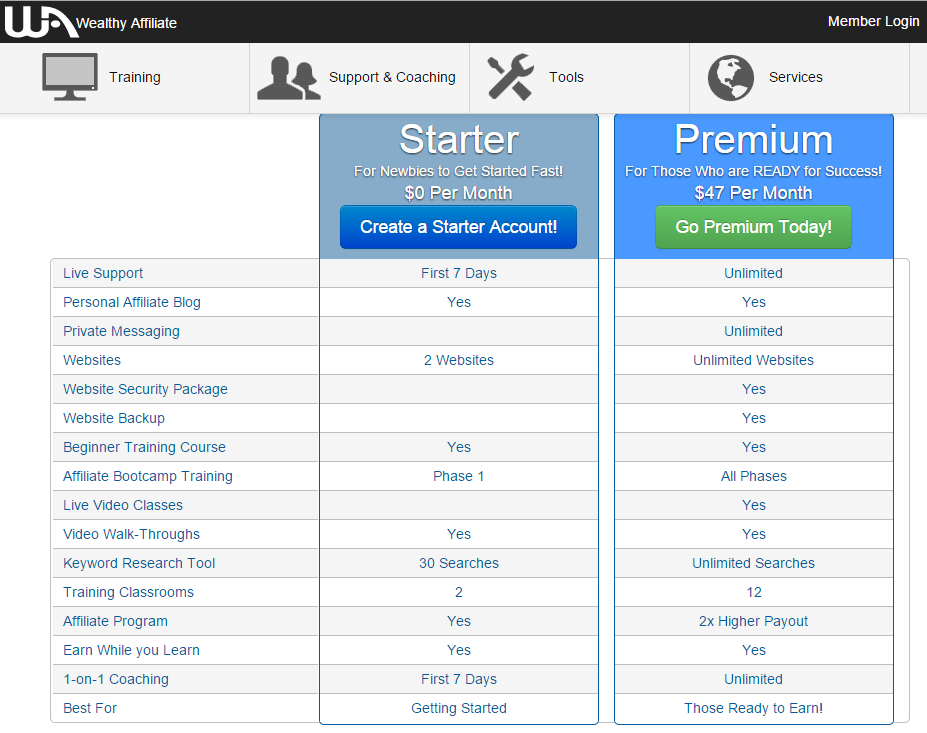Click the Earn While you Learn label
Image resolution: width=927 pixels, height=733 pixels.
(131, 650)
